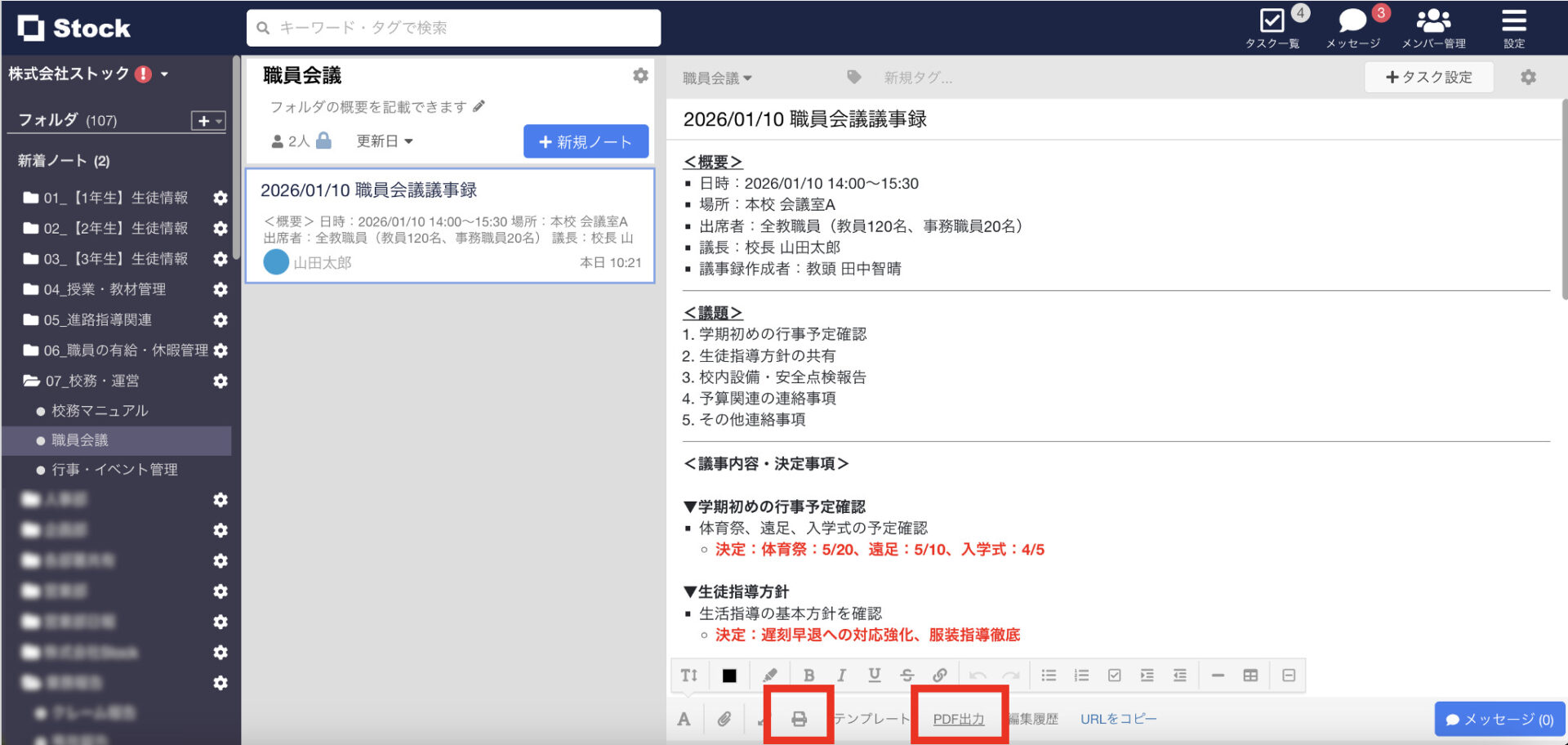Toggle strikethrough text formatting
Viewport: 1568px width, 745px height.
(x=906, y=675)
